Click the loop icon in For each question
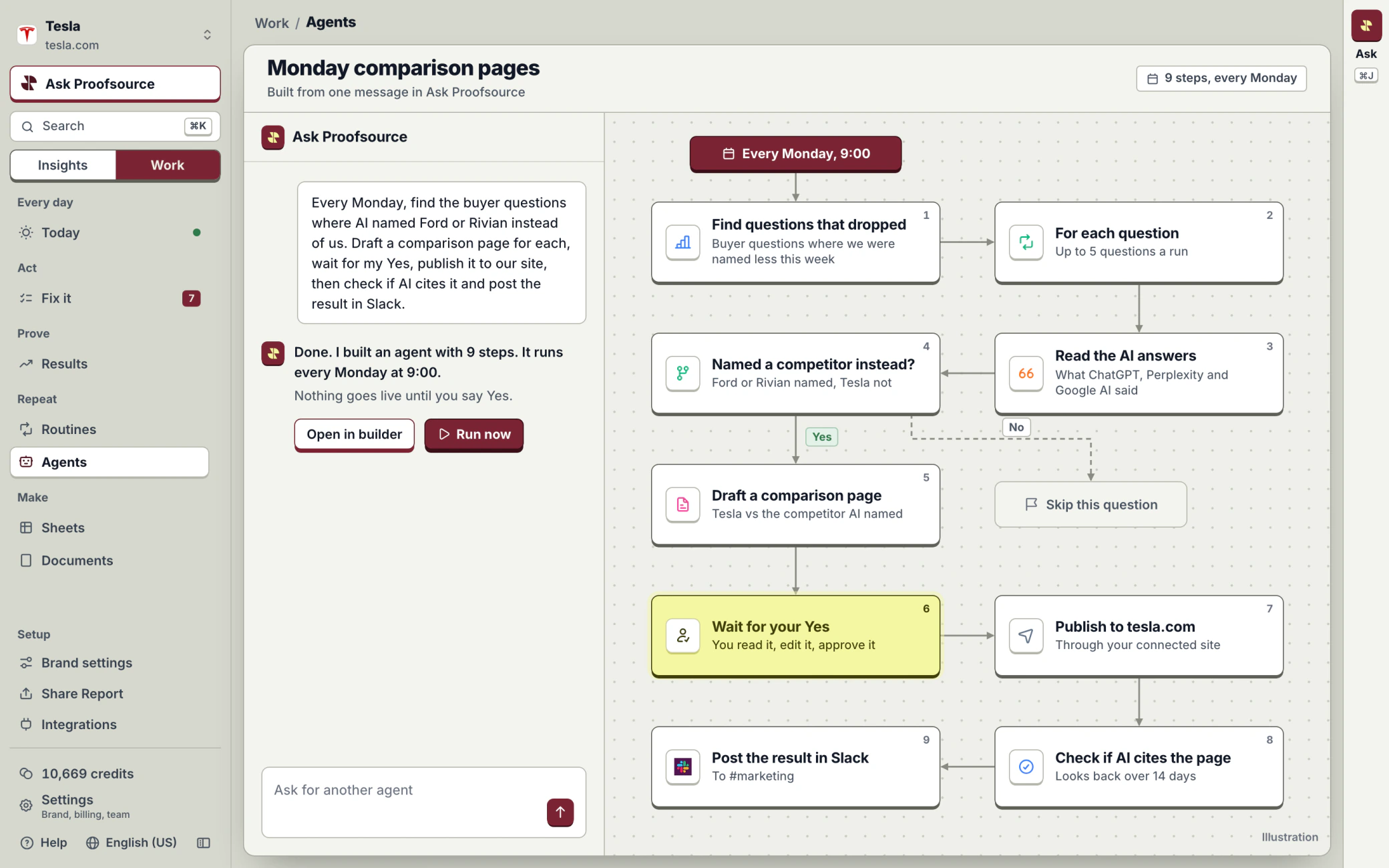Viewport: 1389px width, 868px height. click(x=1026, y=242)
